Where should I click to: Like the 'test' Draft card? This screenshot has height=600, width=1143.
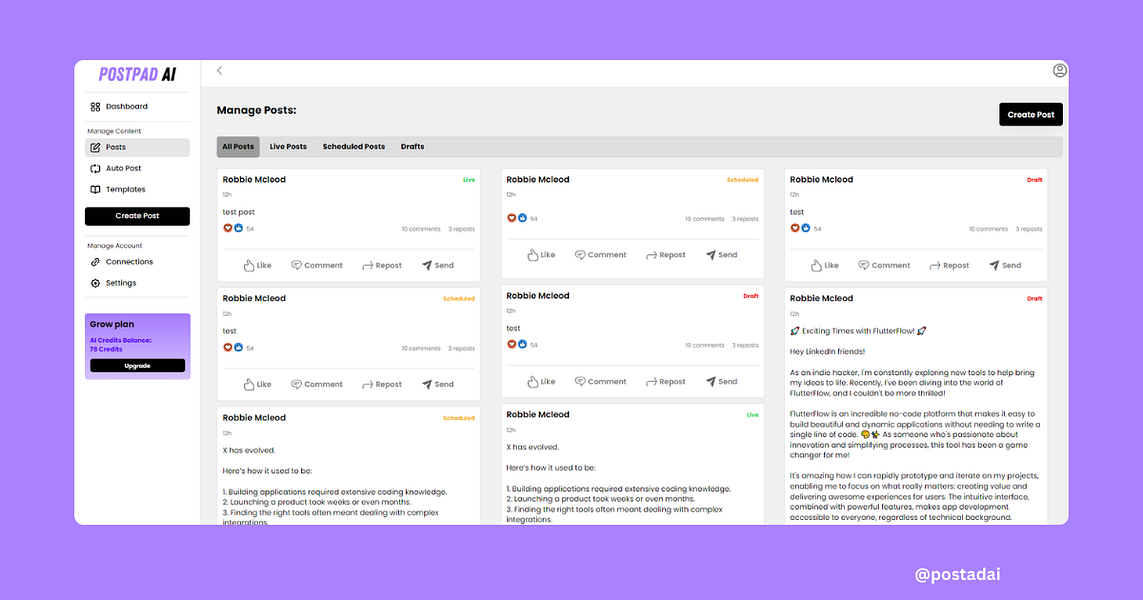point(541,381)
